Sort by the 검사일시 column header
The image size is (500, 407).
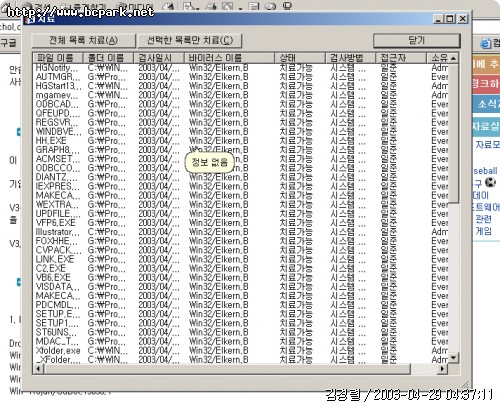pos(159,58)
